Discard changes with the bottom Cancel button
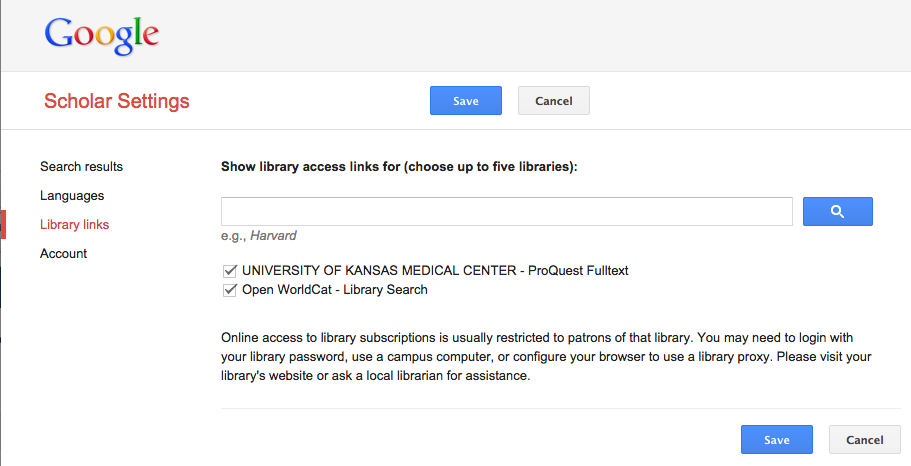Image resolution: width=911 pixels, height=466 pixels. pyautogui.click(x=865, y=440)
